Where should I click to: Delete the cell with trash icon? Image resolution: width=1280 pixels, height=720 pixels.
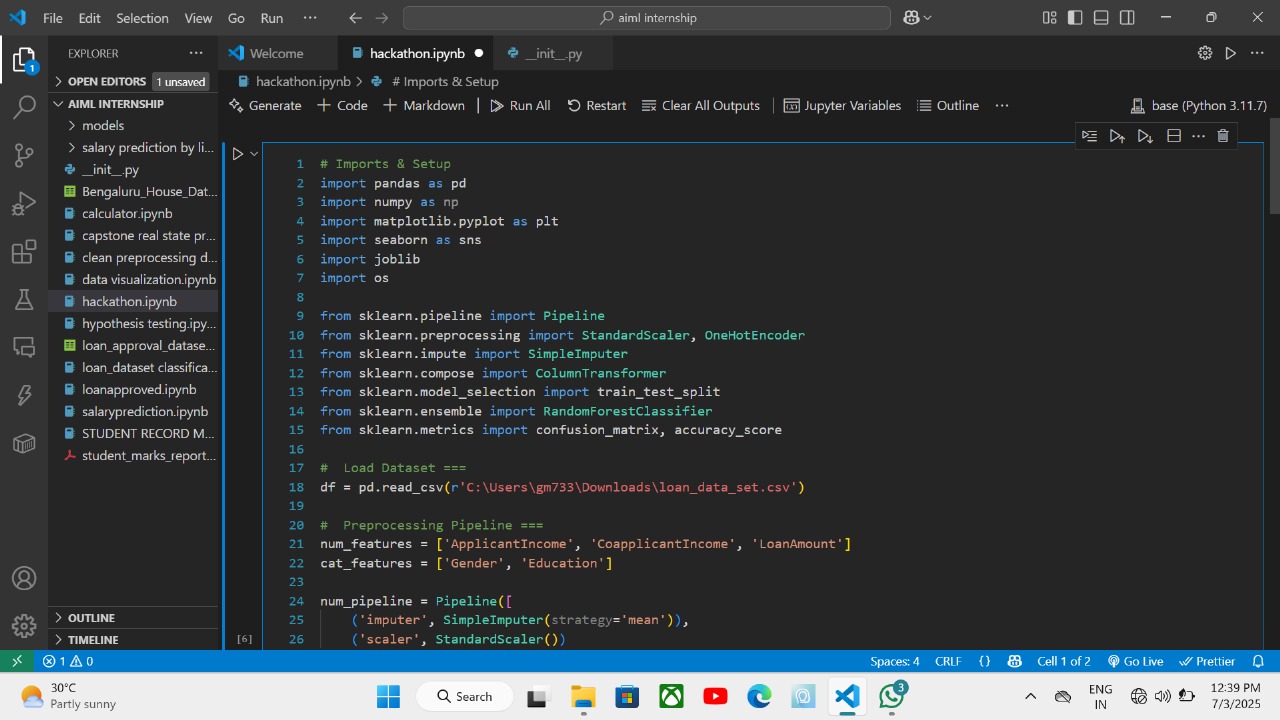click(x=1222, y=136)
